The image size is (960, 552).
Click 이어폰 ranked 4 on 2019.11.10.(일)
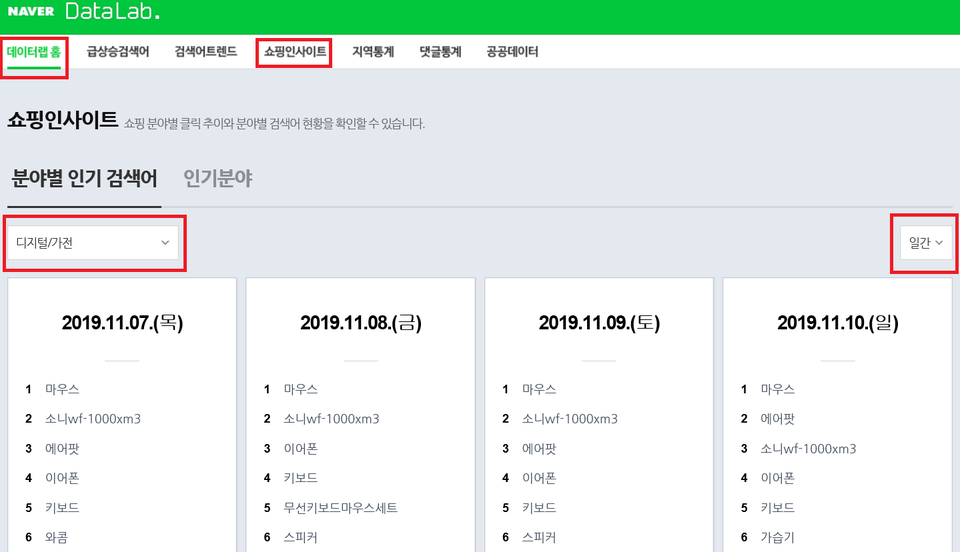pos(778,478)
